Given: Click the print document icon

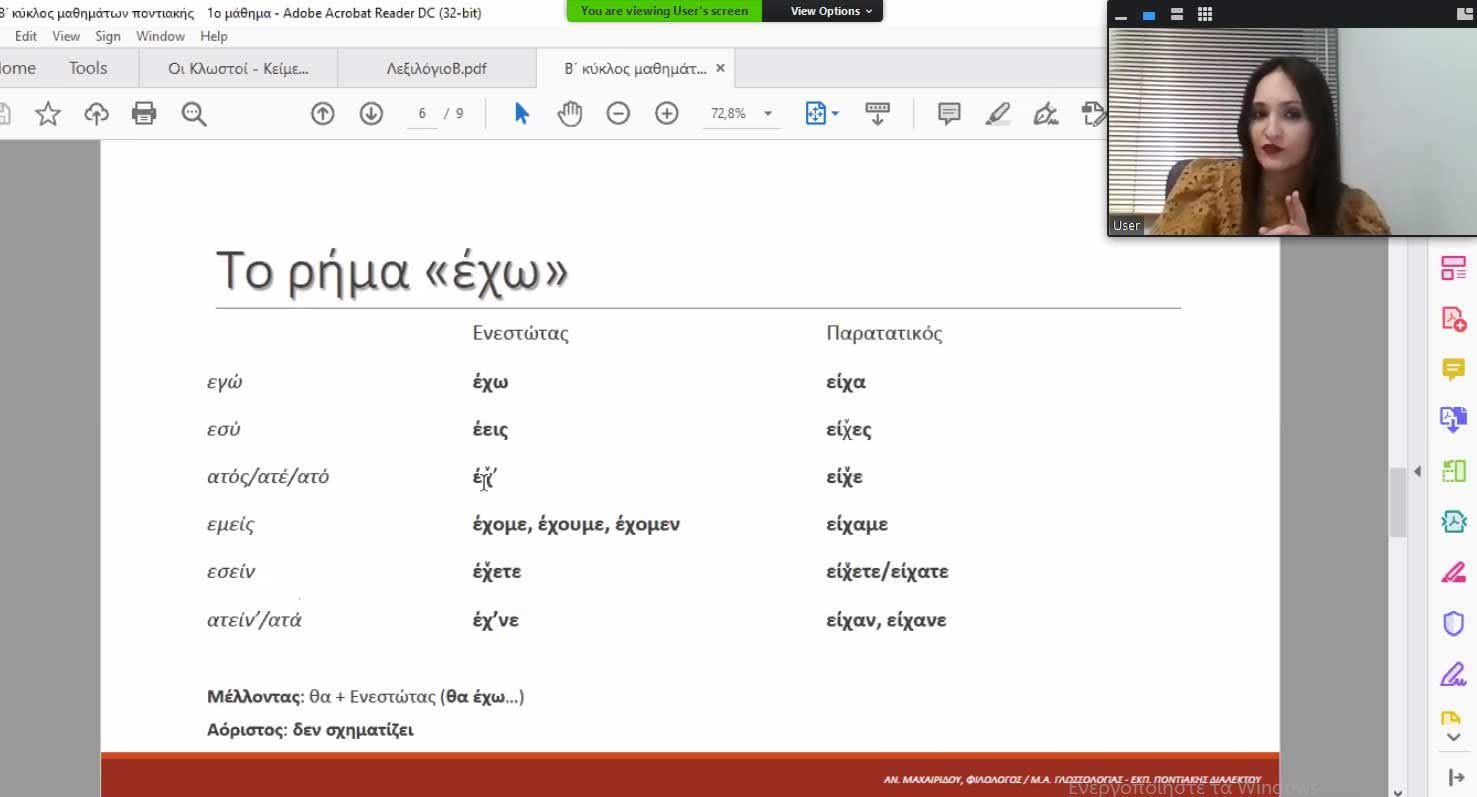Looking at the screenshot, I should tap(144, 114).
